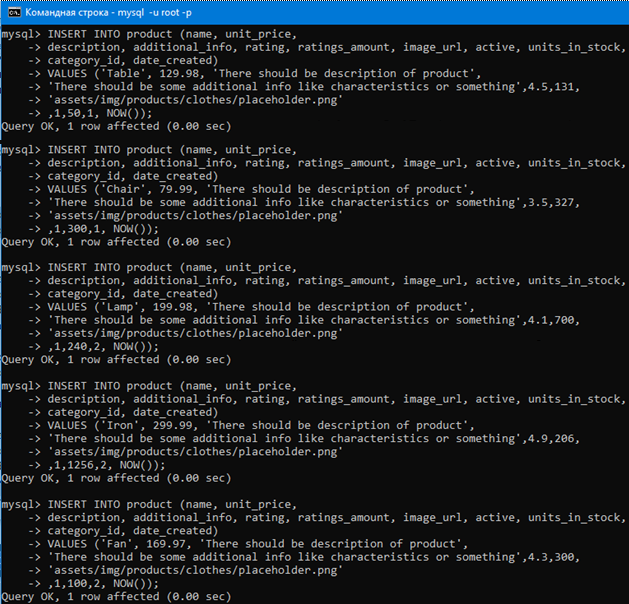
Task: Click the line ',1,240,2, NOW());'
Action: tap(103, 346)
